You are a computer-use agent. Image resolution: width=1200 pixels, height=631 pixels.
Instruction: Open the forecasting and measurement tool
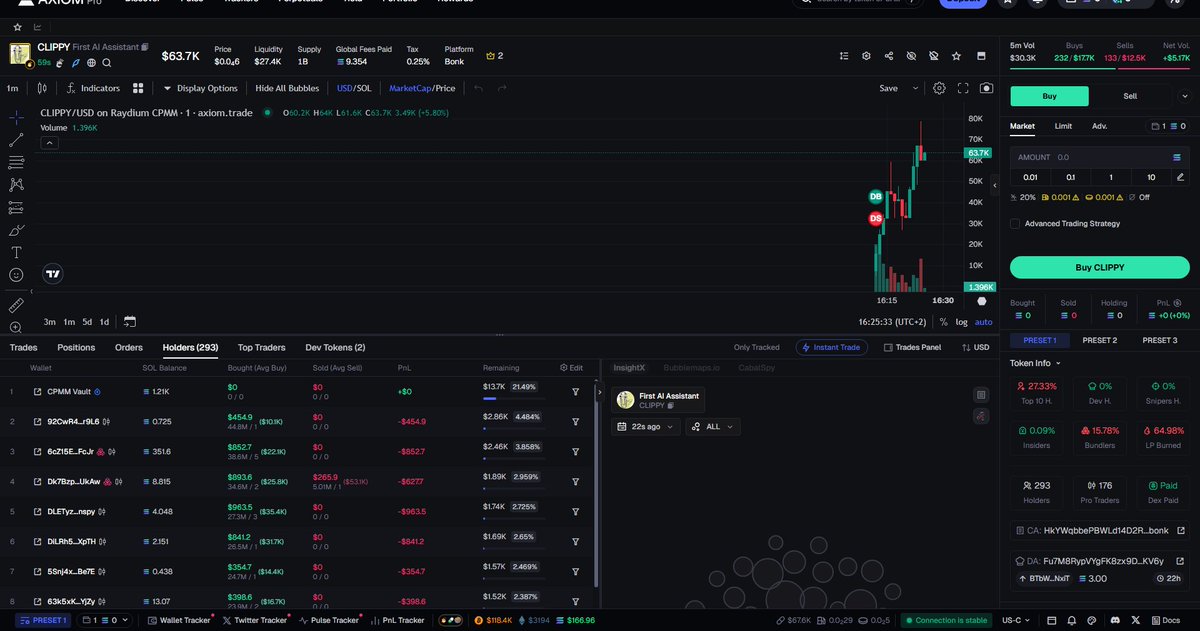pyautogui.click(x=16, y=208)
